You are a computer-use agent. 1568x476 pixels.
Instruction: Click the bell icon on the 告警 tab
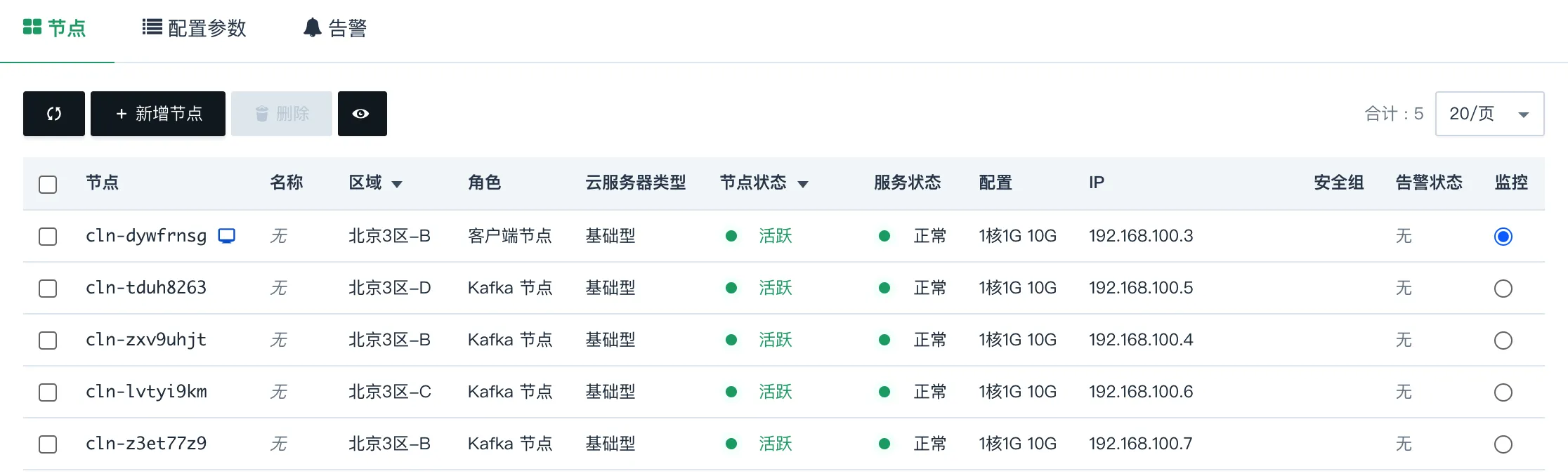click(x=313, y=28)
